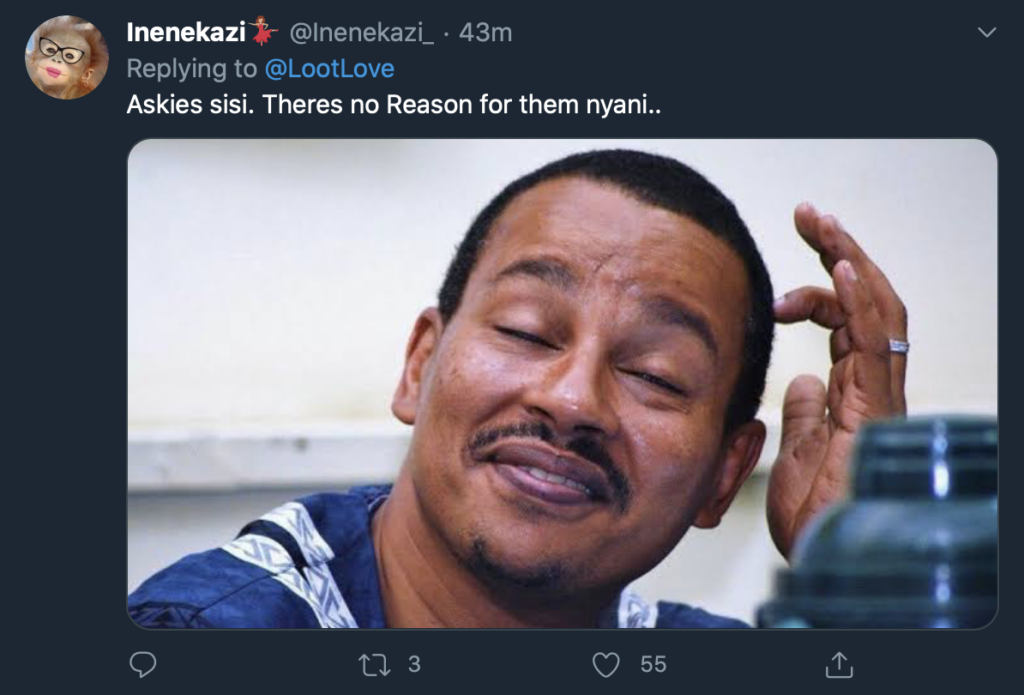This screenshot has height=695, width=1024.
Task: Open the monkey-with-glasses profile avatar
Action: coord(67,57)
